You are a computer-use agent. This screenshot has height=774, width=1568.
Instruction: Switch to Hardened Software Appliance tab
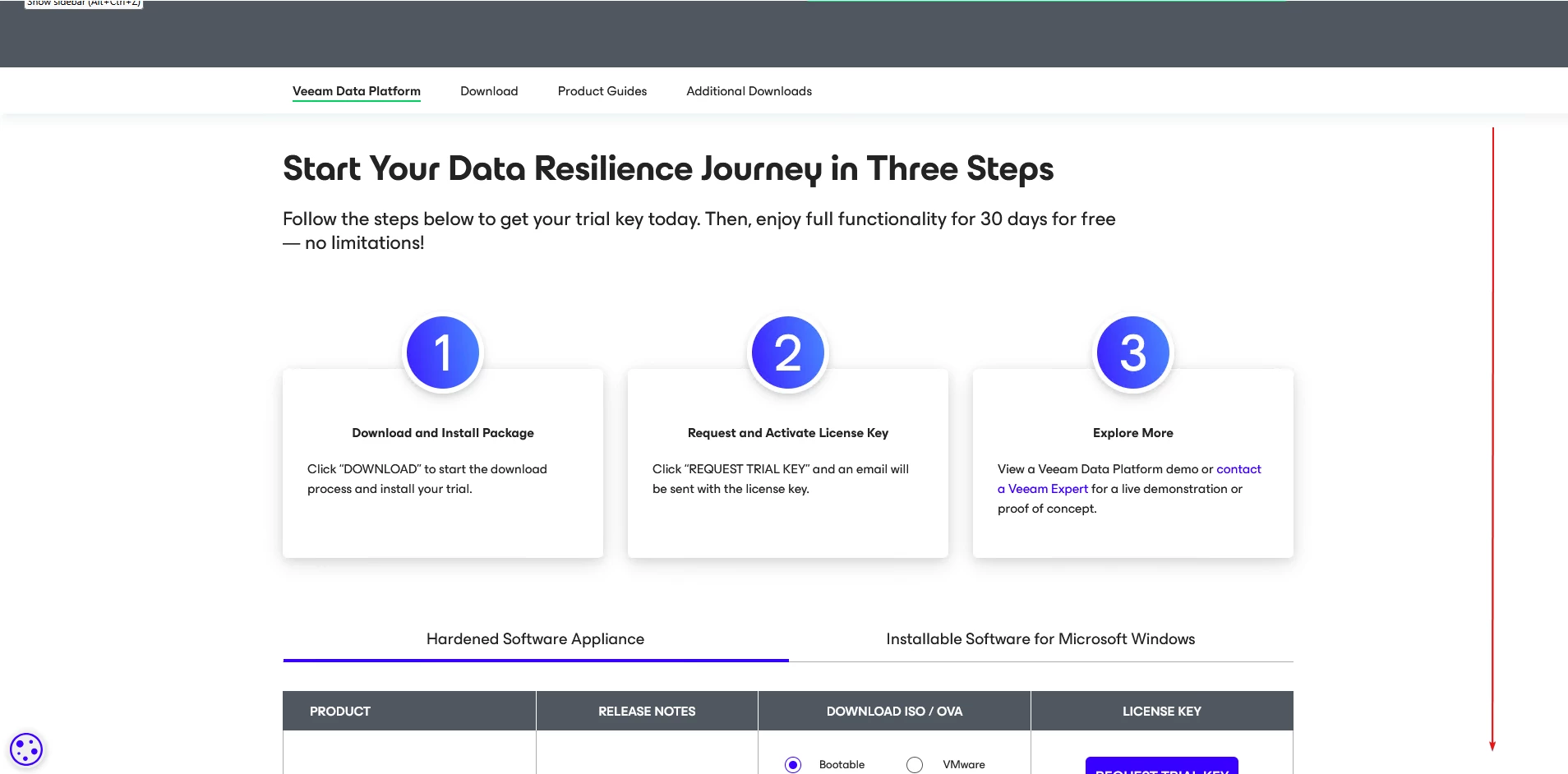click(x=535, y=639)
